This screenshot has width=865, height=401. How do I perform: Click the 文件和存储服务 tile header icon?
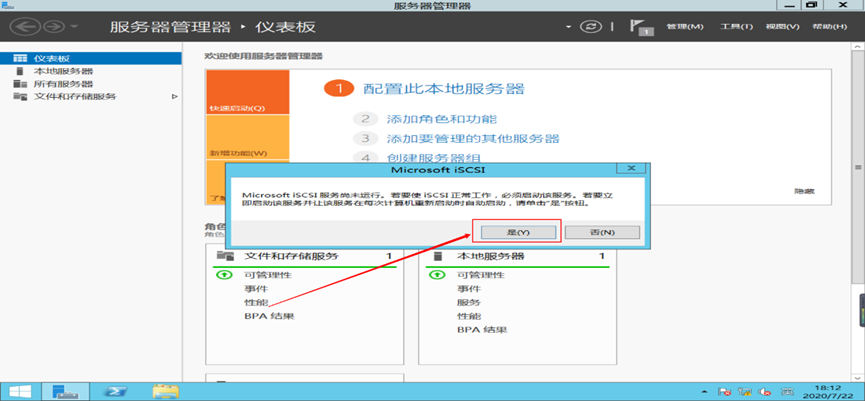tap(225, 256)
